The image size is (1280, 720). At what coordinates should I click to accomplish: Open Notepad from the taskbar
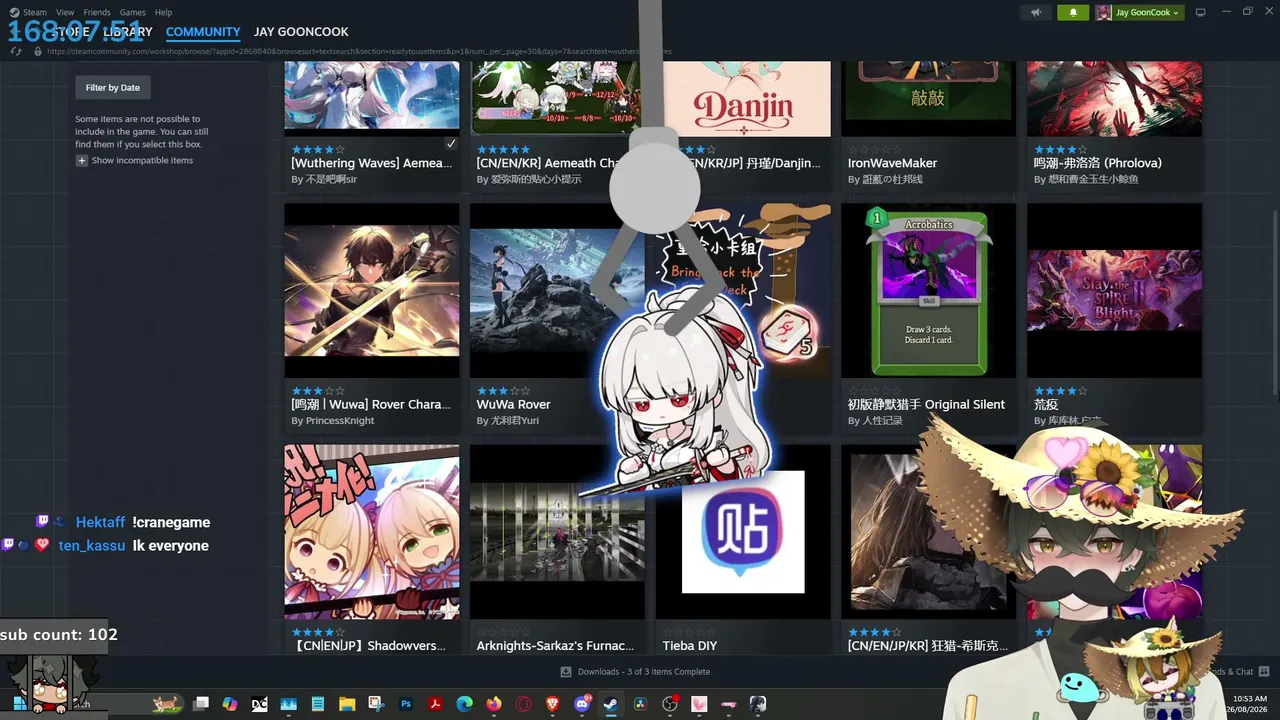(318, 704)
